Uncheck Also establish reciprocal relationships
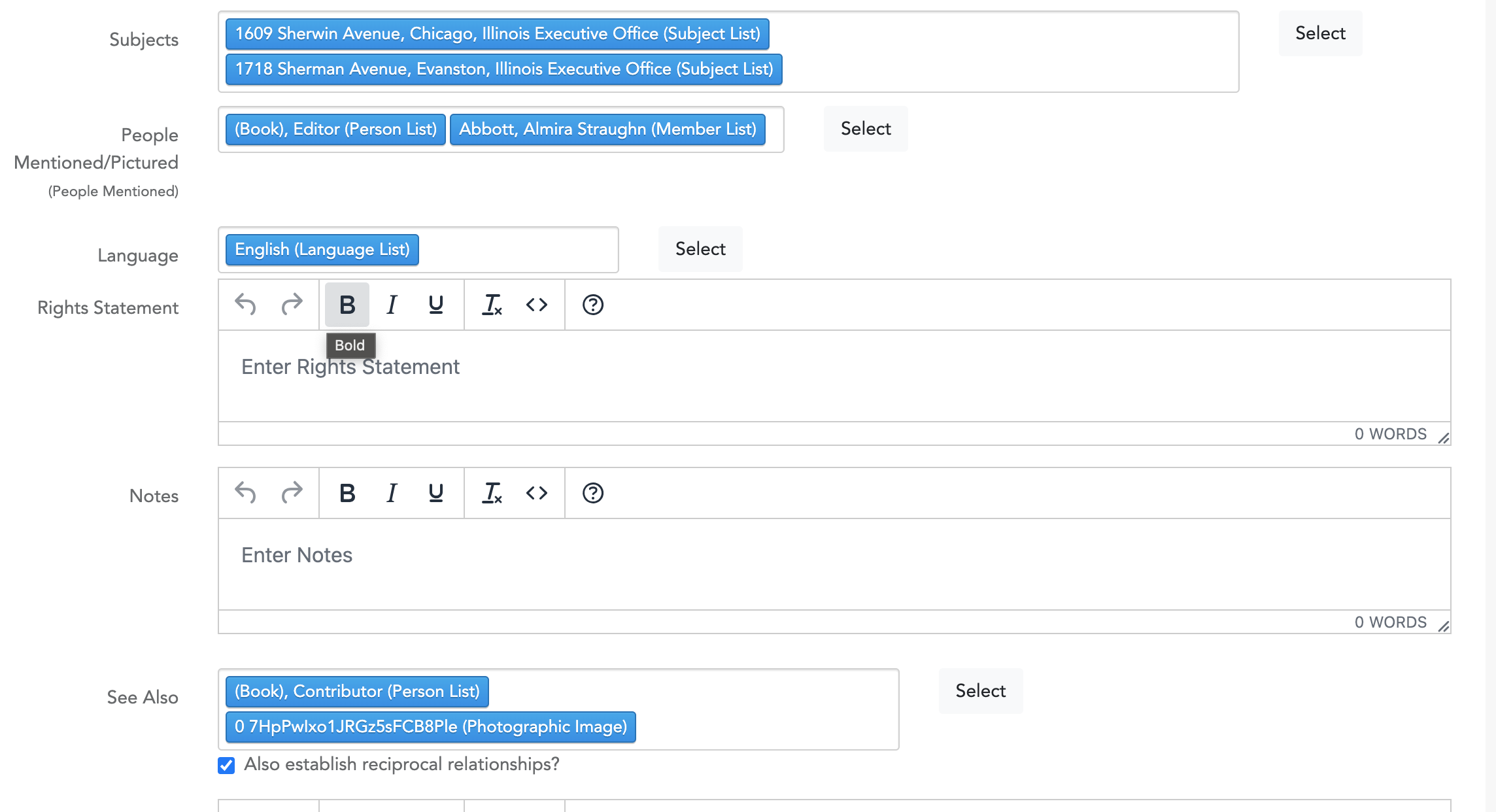Viewport: 1496px width, 812px height. pos(226,766)
